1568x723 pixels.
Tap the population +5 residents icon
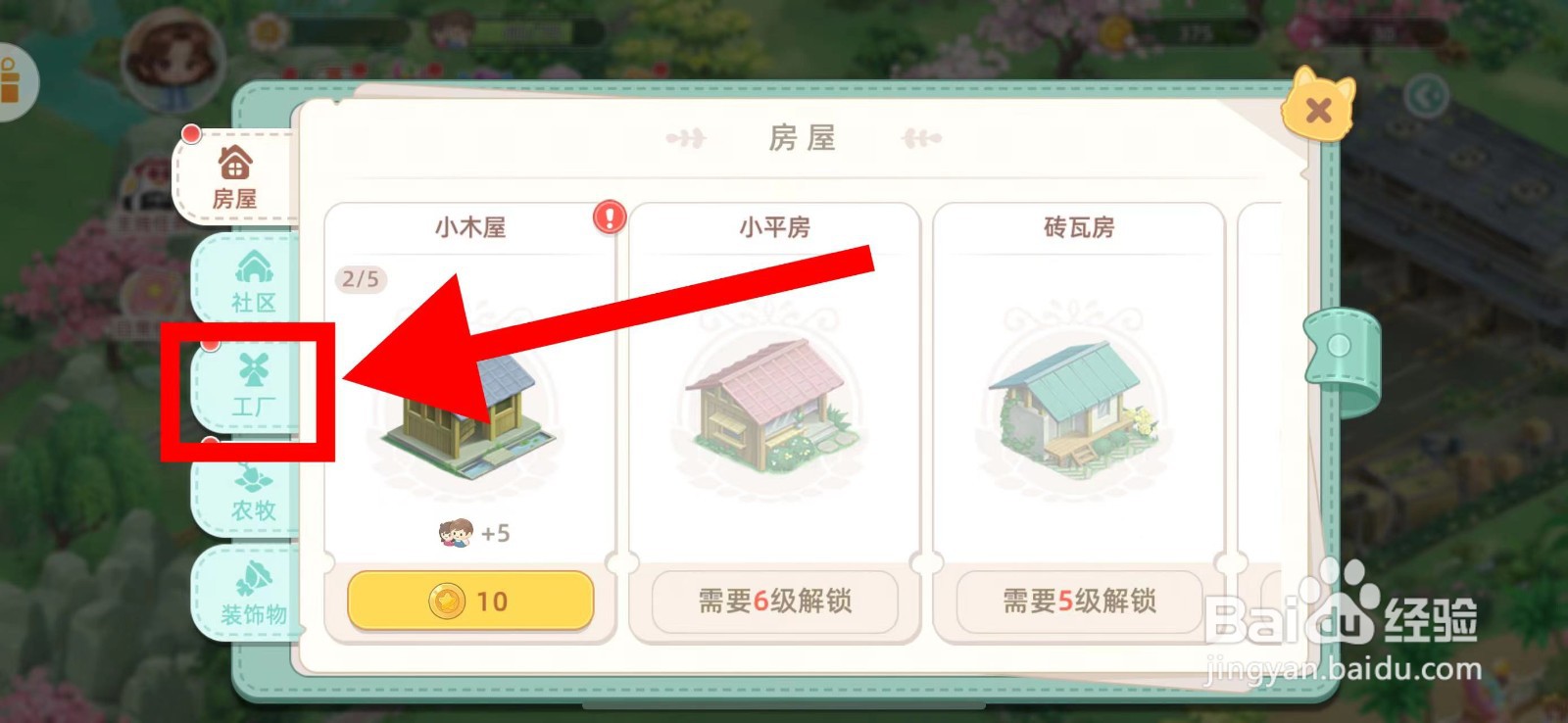(455, 533)
